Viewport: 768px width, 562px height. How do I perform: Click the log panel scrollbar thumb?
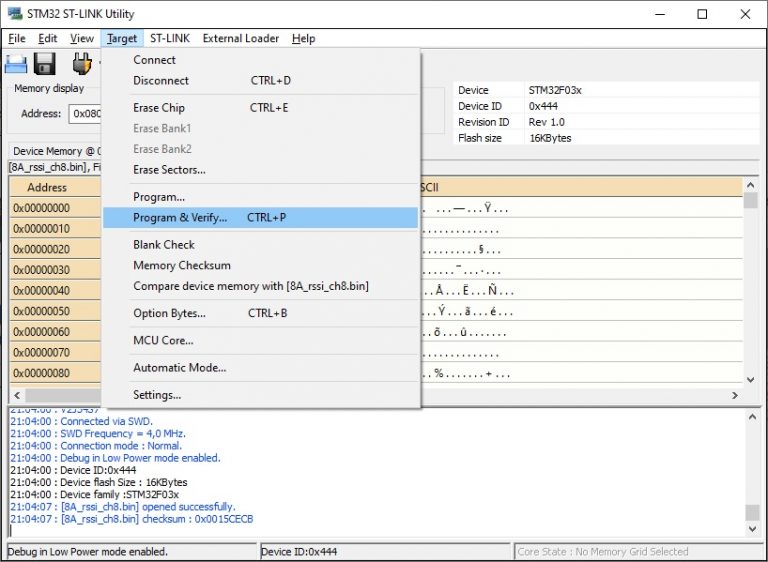pos(752,513)
